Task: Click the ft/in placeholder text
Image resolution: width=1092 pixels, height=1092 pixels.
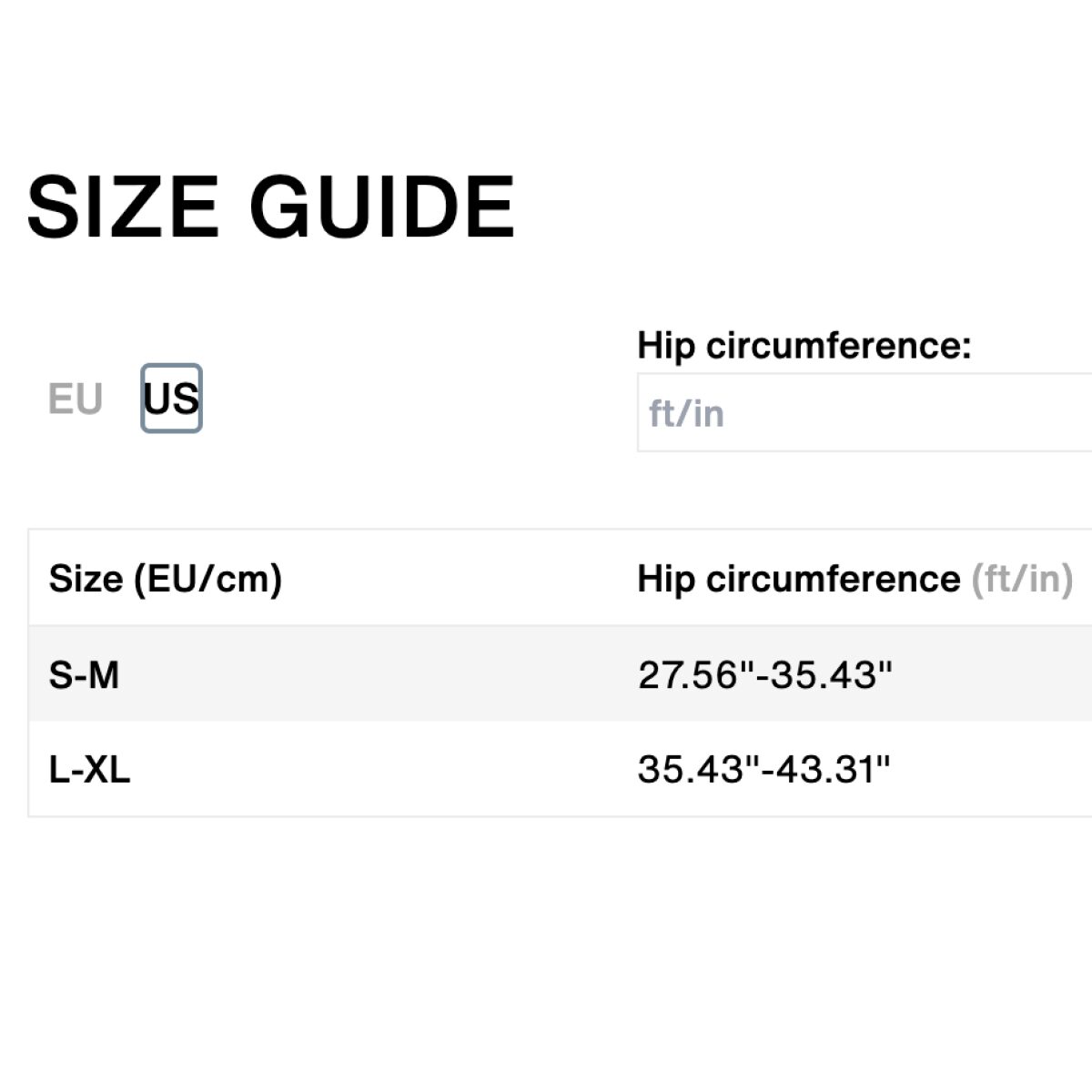Action: [686, 414]
